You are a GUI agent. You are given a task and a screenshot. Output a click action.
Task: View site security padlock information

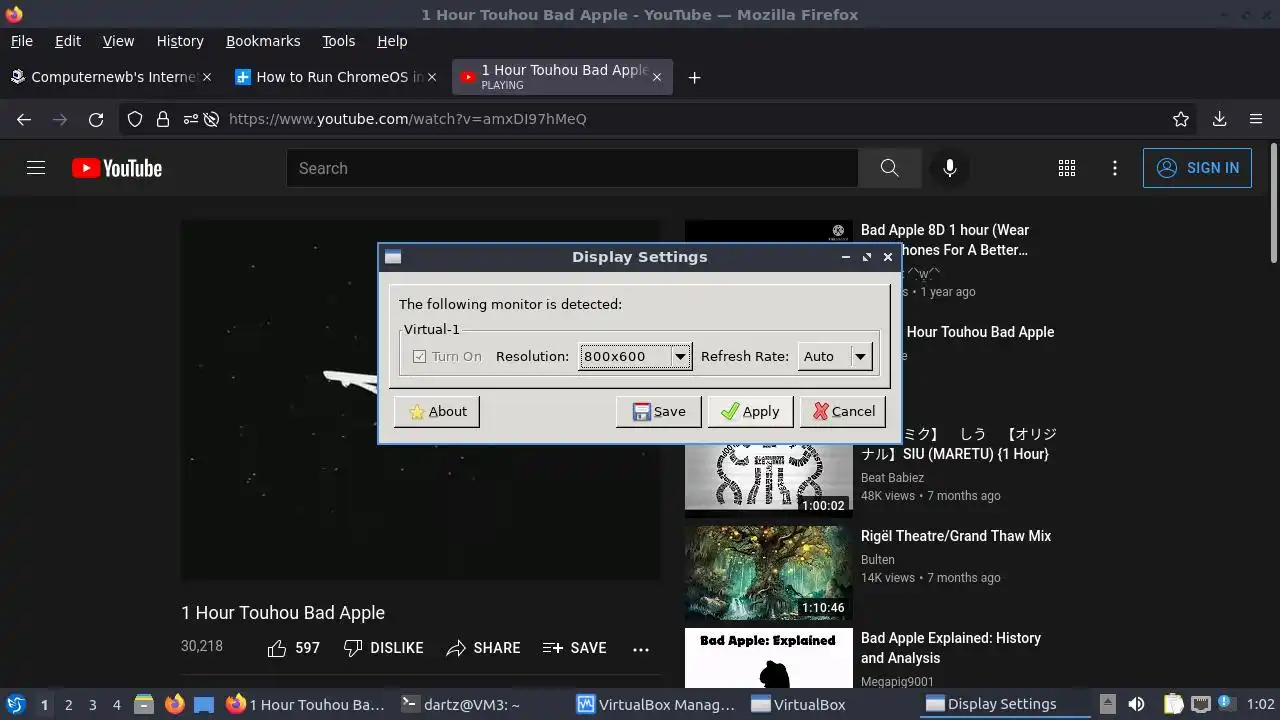(x=162, y=119)
